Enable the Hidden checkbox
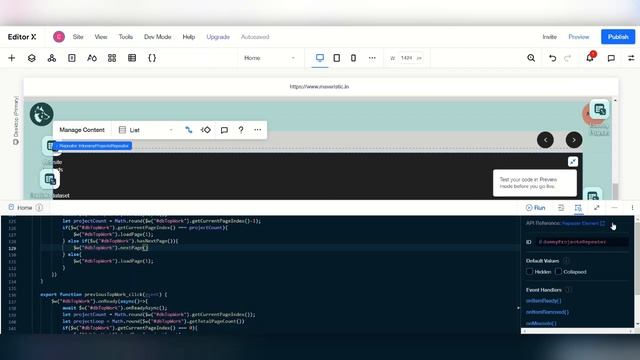The width and height of the screenshot is (640, 360). (530, 271)
